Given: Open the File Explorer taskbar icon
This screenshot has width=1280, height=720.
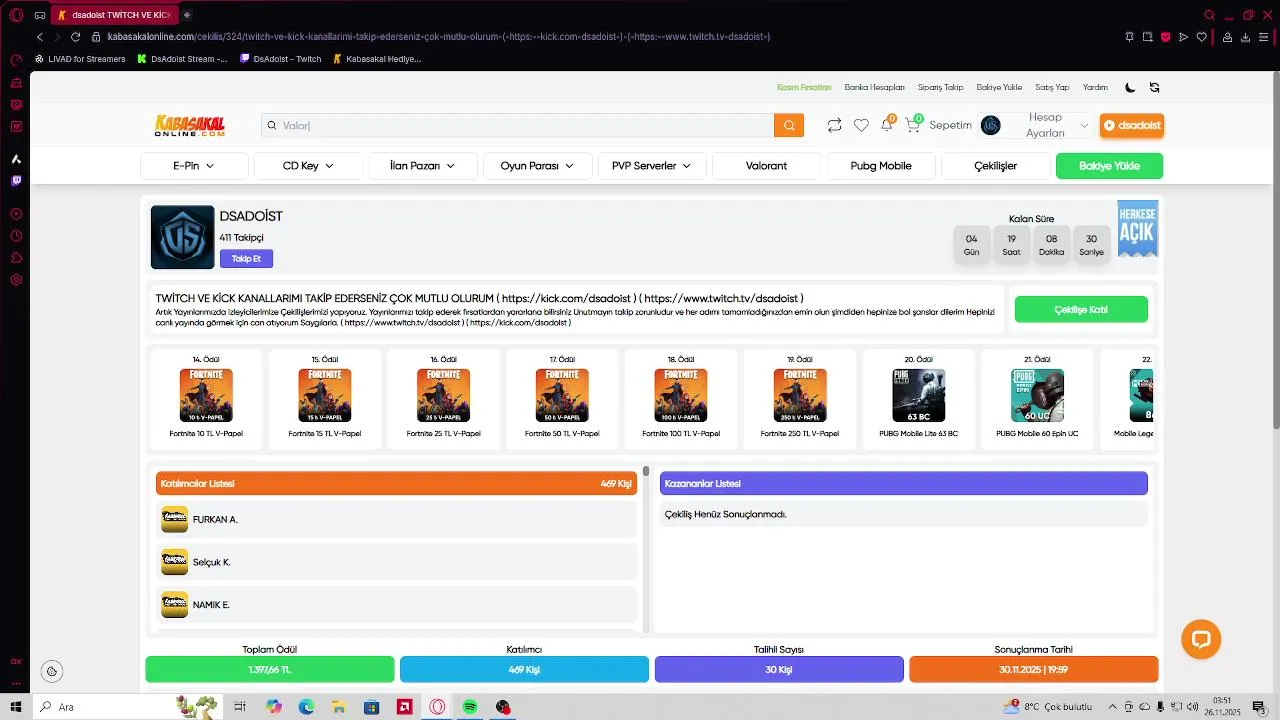Looking at the screenshot, I should coord(339,707).
